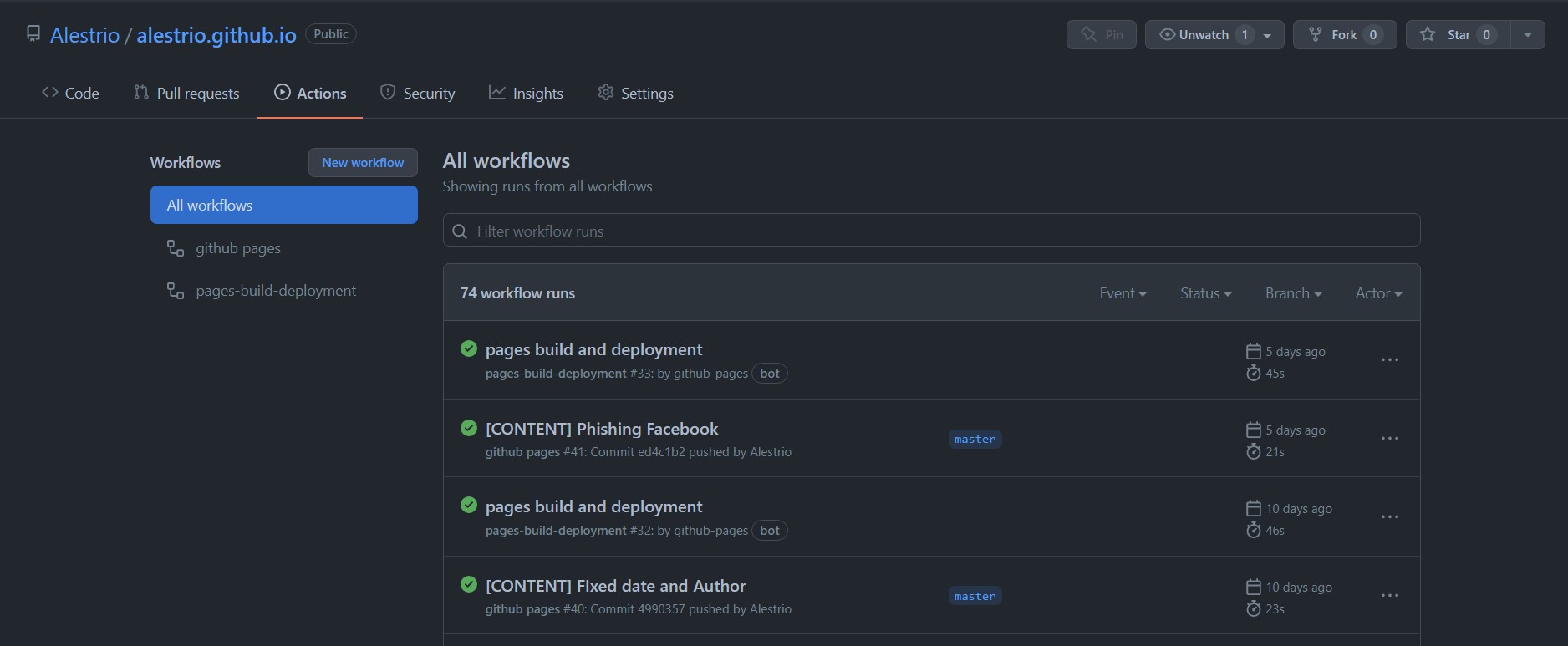Create a workflow via New workflow button
1568x646 pixels.
coord(363,162)
